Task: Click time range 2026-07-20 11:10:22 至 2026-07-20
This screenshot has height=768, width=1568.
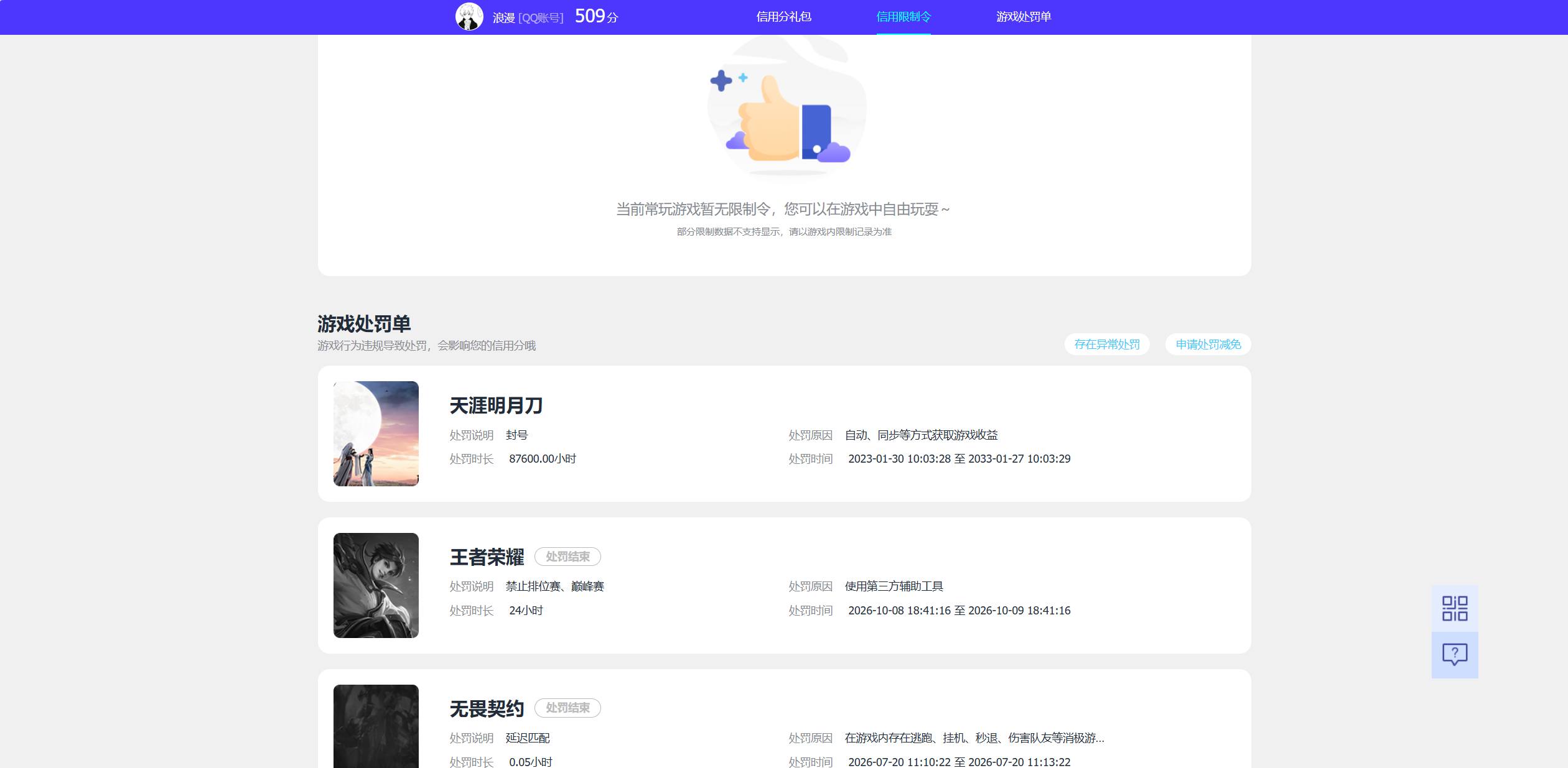Action: [x=959, y=762]
